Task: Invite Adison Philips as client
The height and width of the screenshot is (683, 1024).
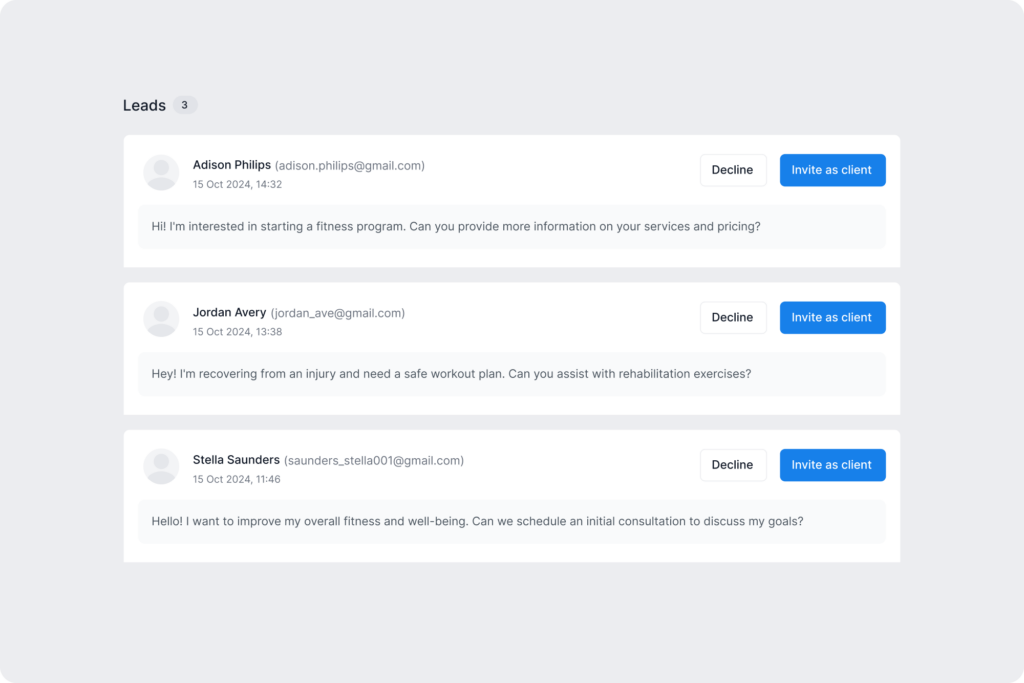Action: point(832,170)
